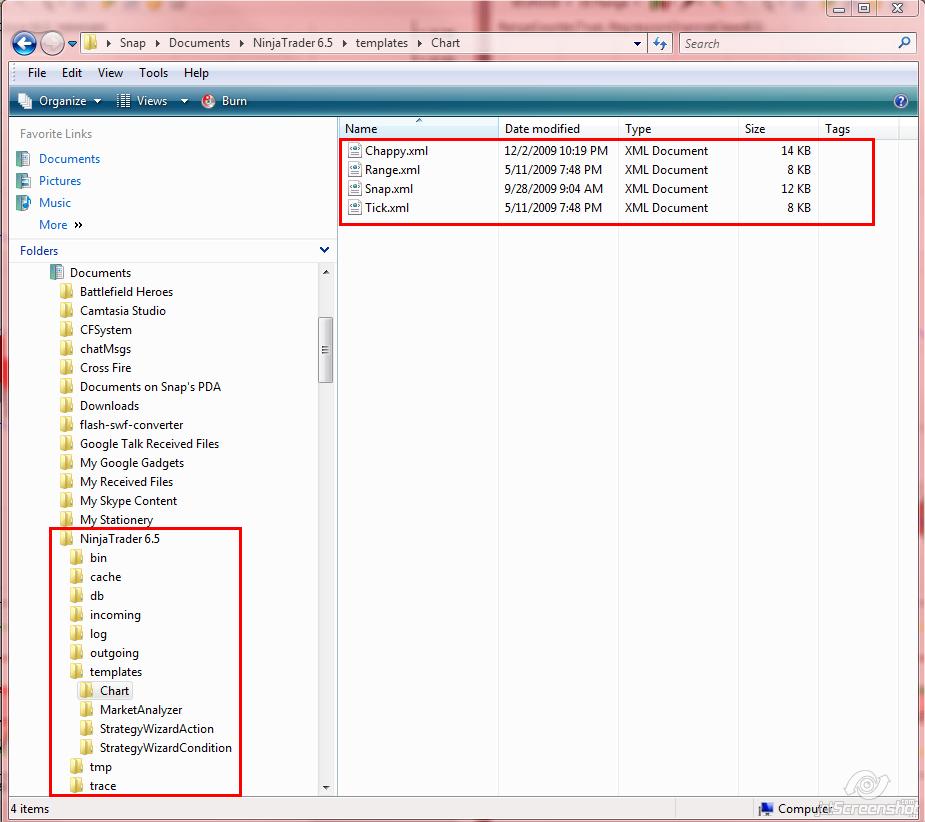
Task: Select StrategyWizardAction folder icon
Action: coord(87,729)
